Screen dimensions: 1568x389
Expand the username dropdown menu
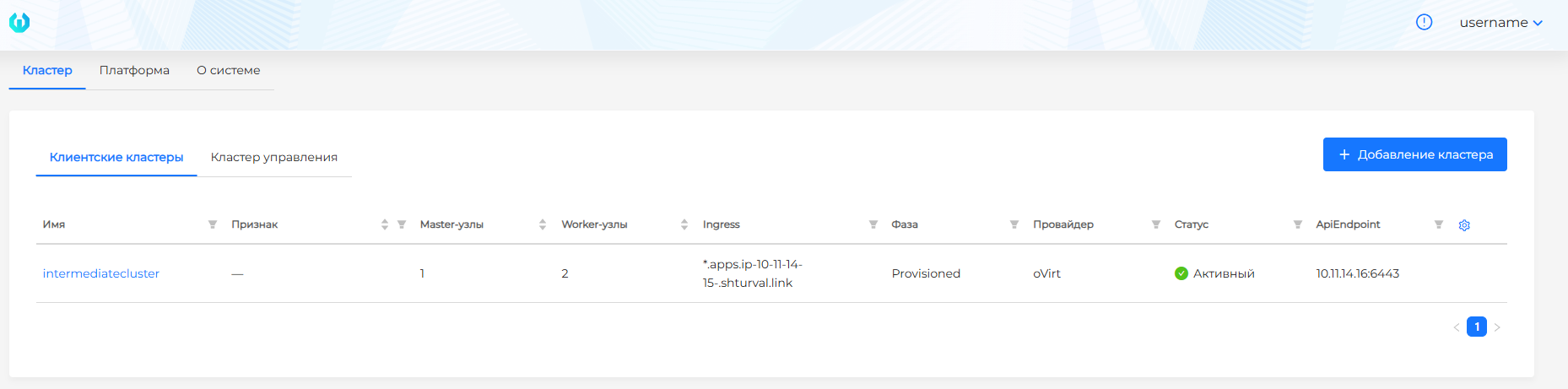(x=1501, y=23)
